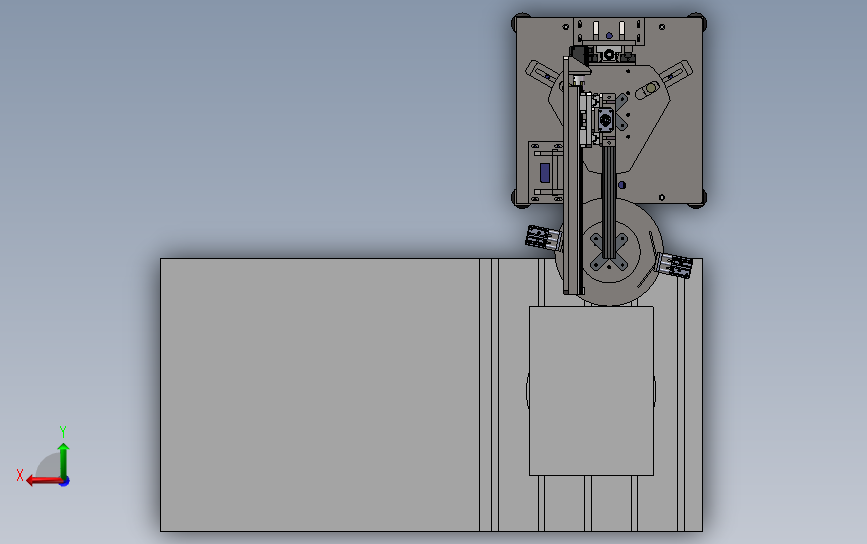This screenshot has height=544, width=867.
Task: Select the yellowish knob in the slotted plate
Action: 651,88
